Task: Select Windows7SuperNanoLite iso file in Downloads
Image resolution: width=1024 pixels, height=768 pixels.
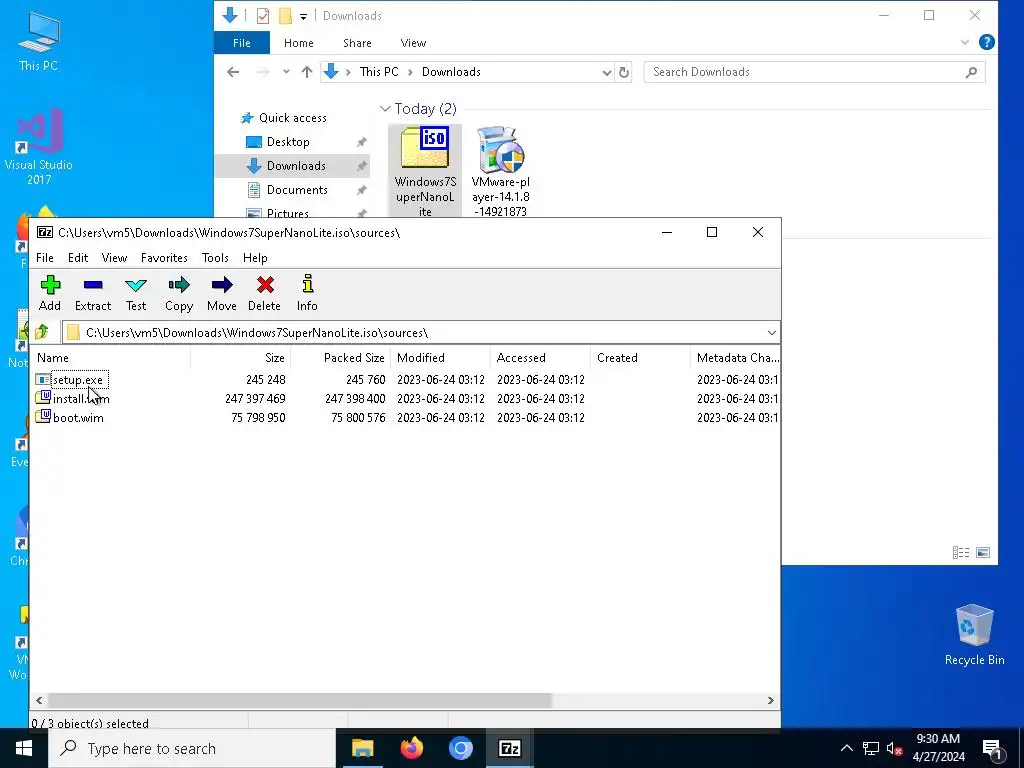Action: (425, 171)
